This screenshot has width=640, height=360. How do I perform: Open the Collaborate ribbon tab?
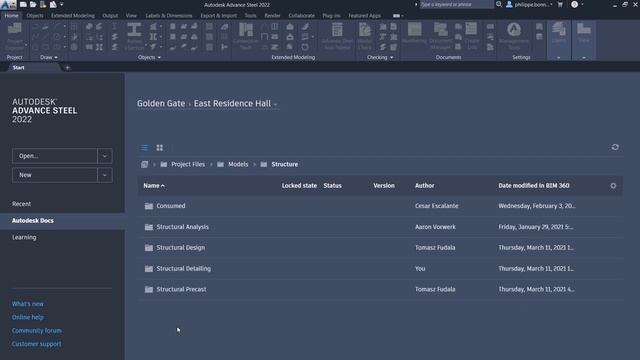point(301,16)
